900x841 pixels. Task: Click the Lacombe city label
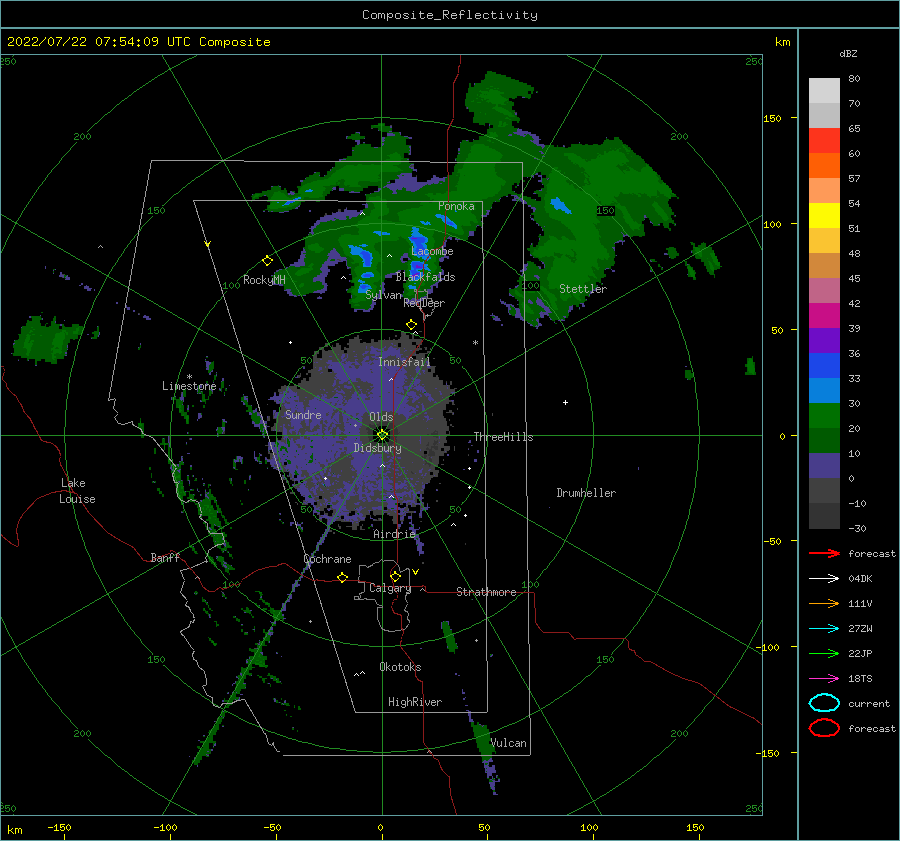(432, 251)
